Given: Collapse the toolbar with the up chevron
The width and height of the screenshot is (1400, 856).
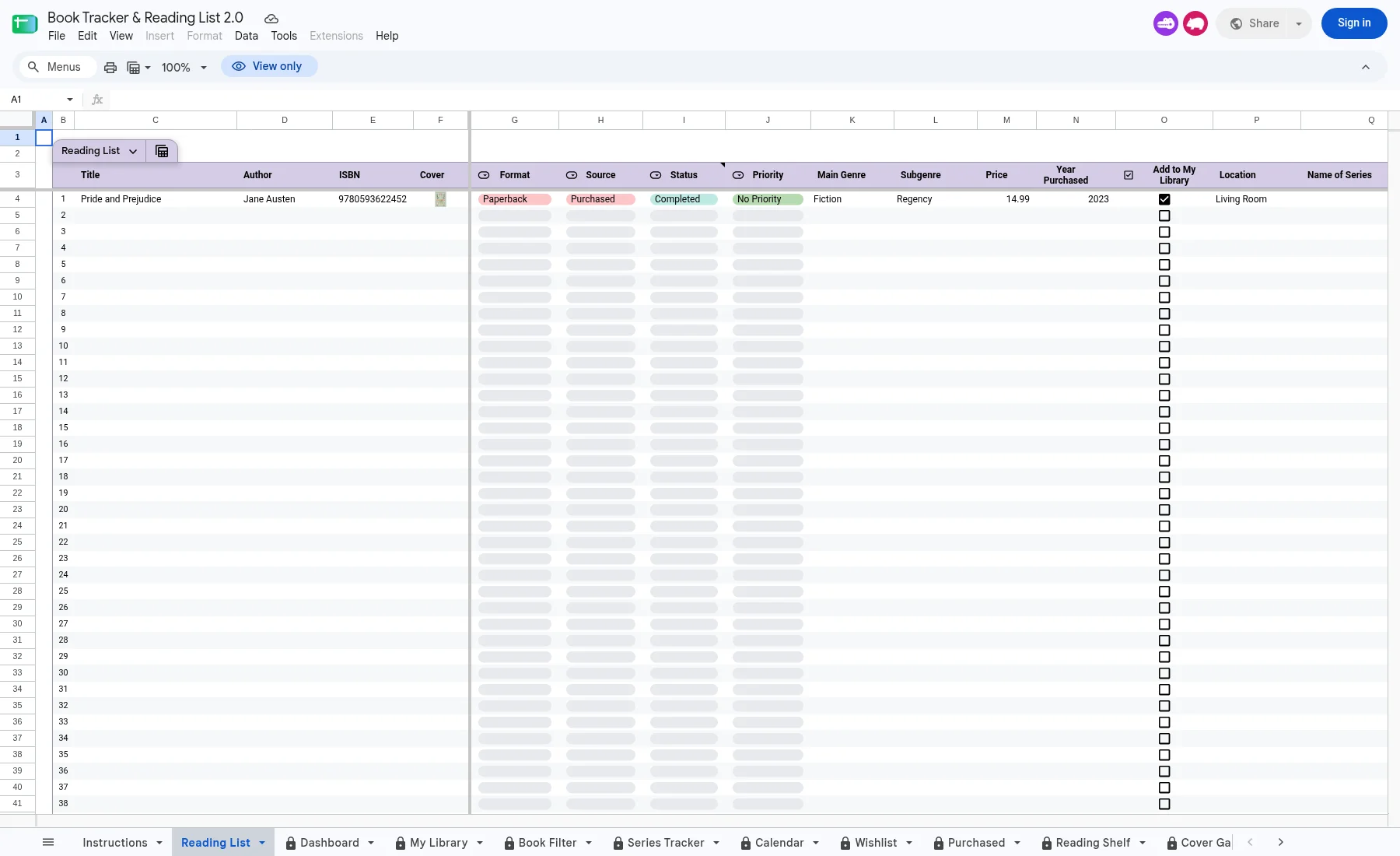Looking at the screenshot, I should tap(1366, 67).
